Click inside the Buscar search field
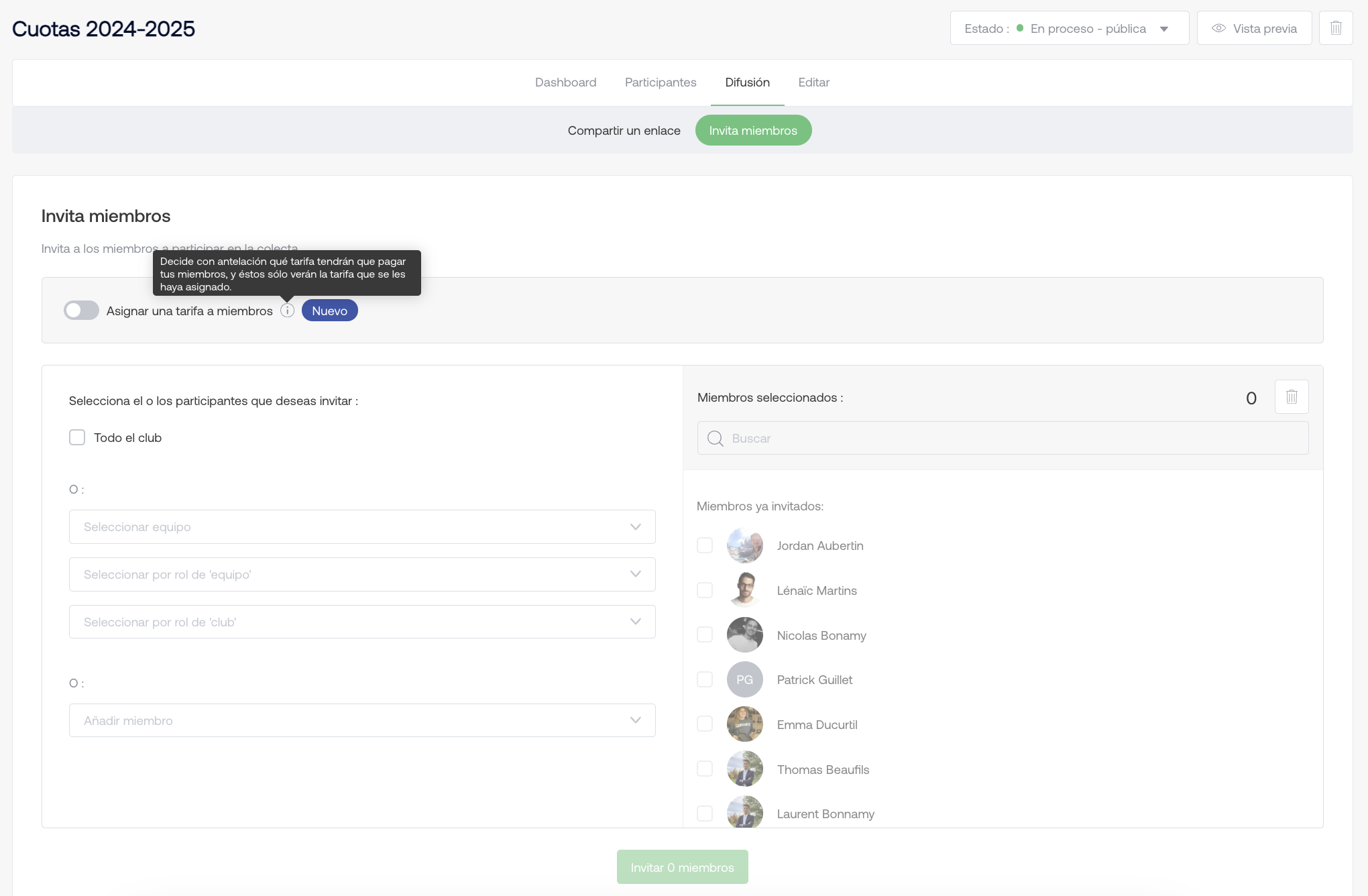1368x896 pixels. click(x=1003, y=438)
